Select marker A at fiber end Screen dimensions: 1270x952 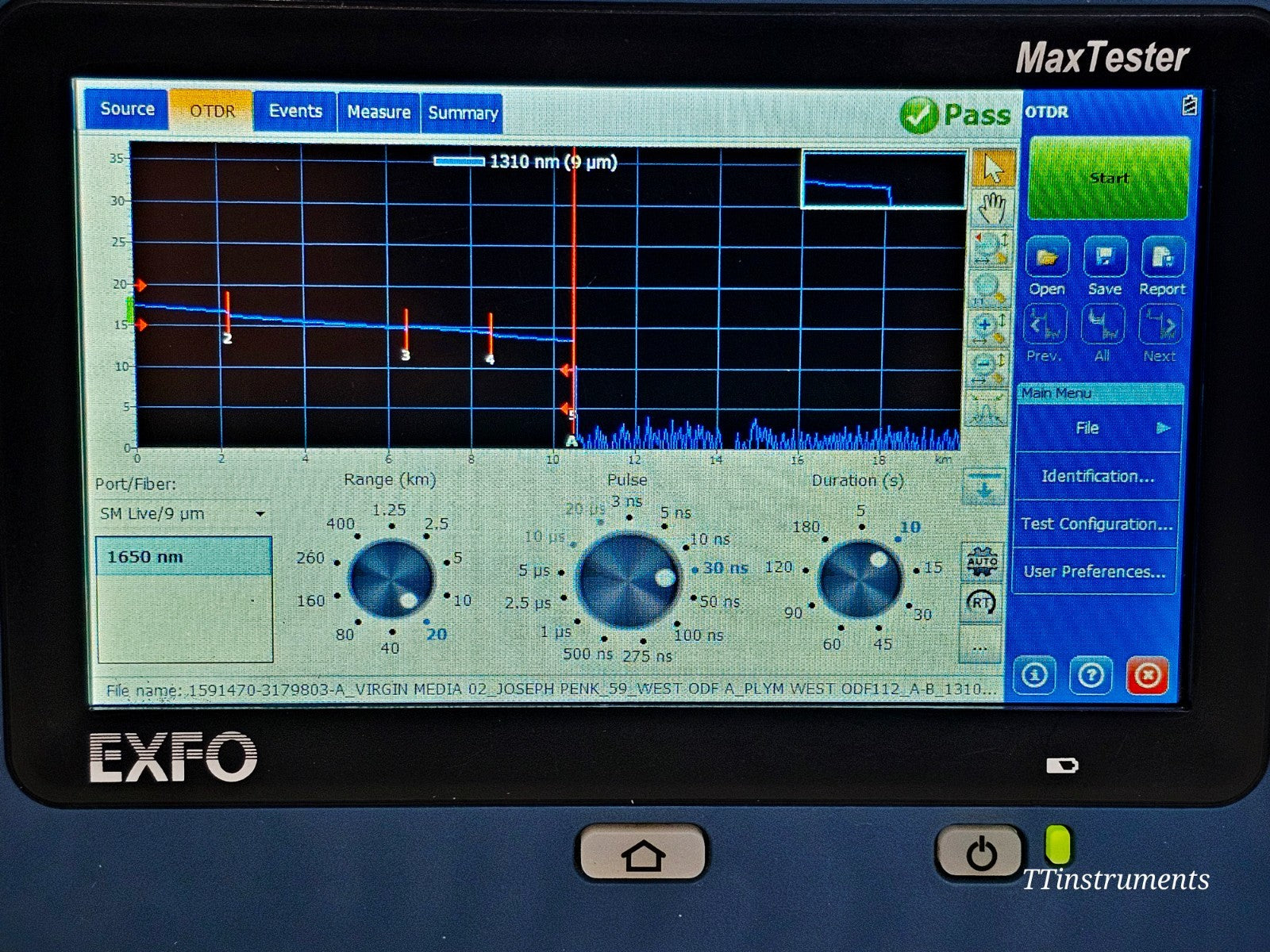[571, 441]
